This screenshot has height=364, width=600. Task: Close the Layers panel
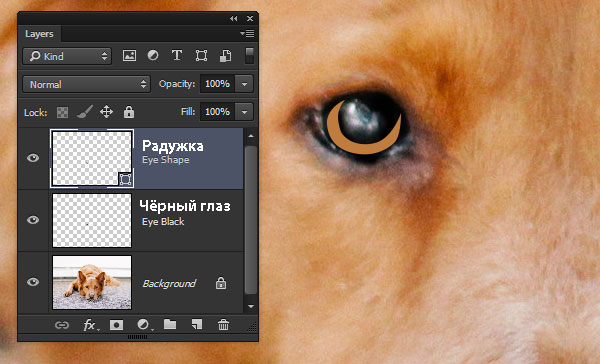250,18
